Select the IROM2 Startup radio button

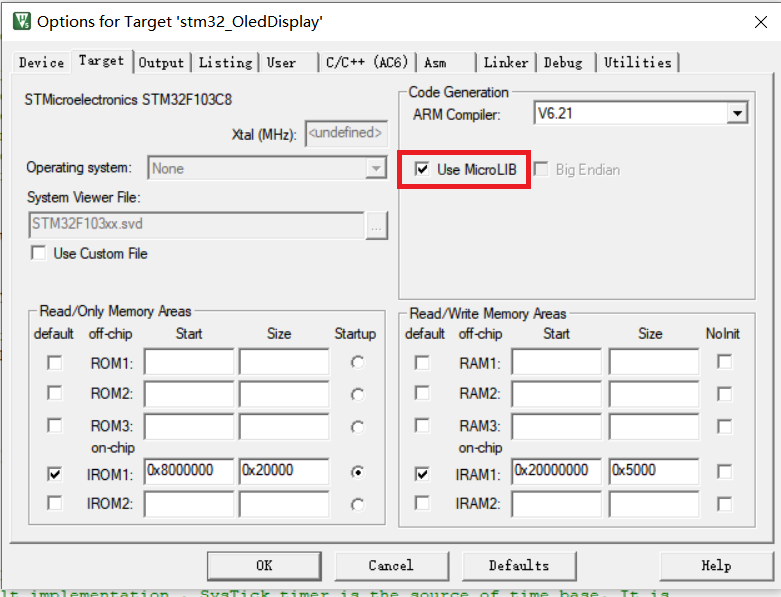tap(357, 505)
